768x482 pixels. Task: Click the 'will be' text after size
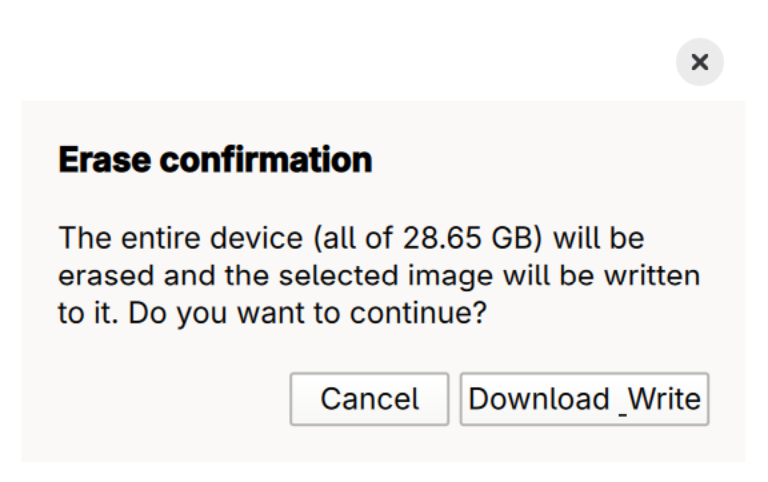coord(599,238)
